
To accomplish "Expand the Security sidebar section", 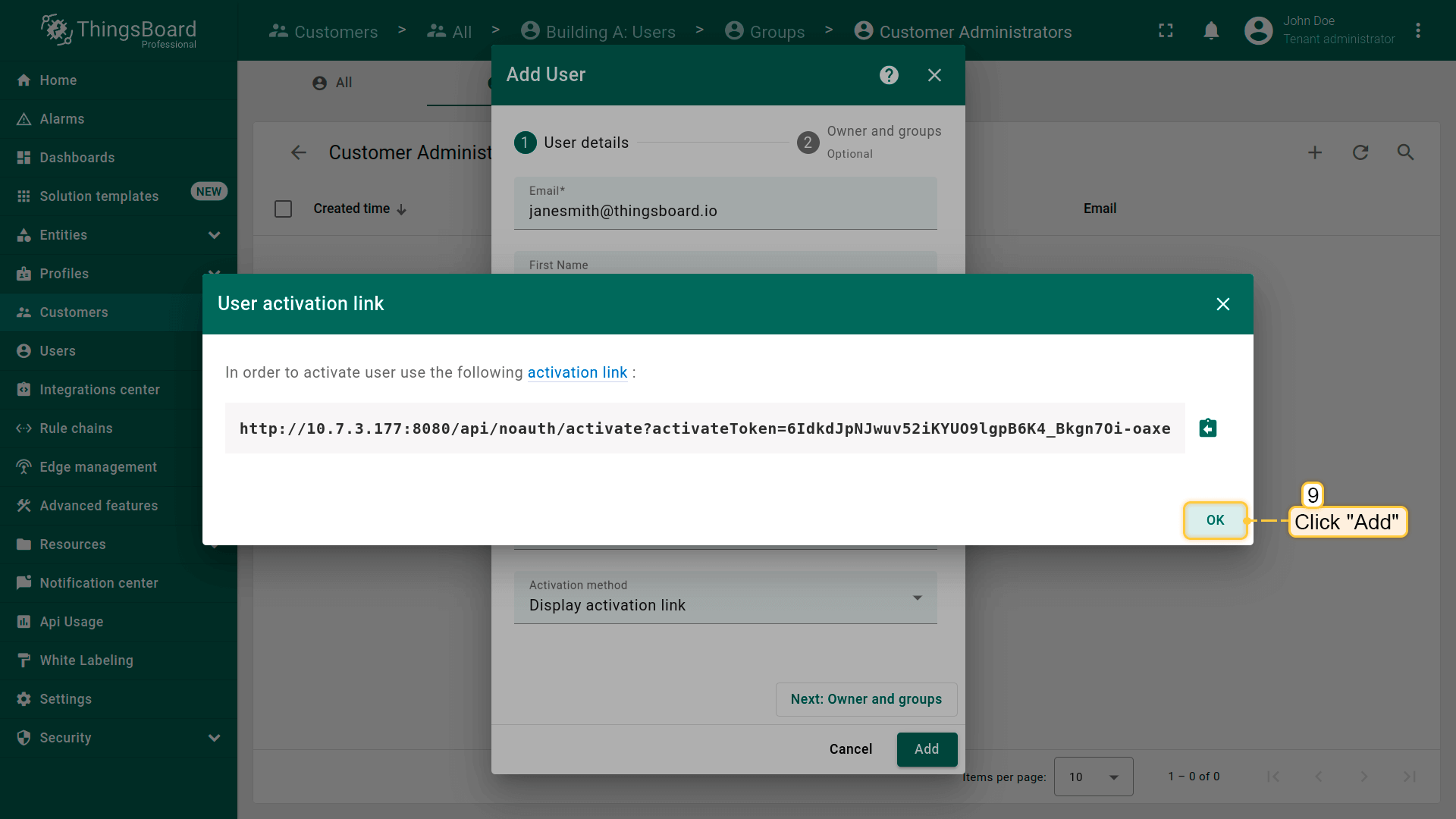I will [x=214, y=738].
